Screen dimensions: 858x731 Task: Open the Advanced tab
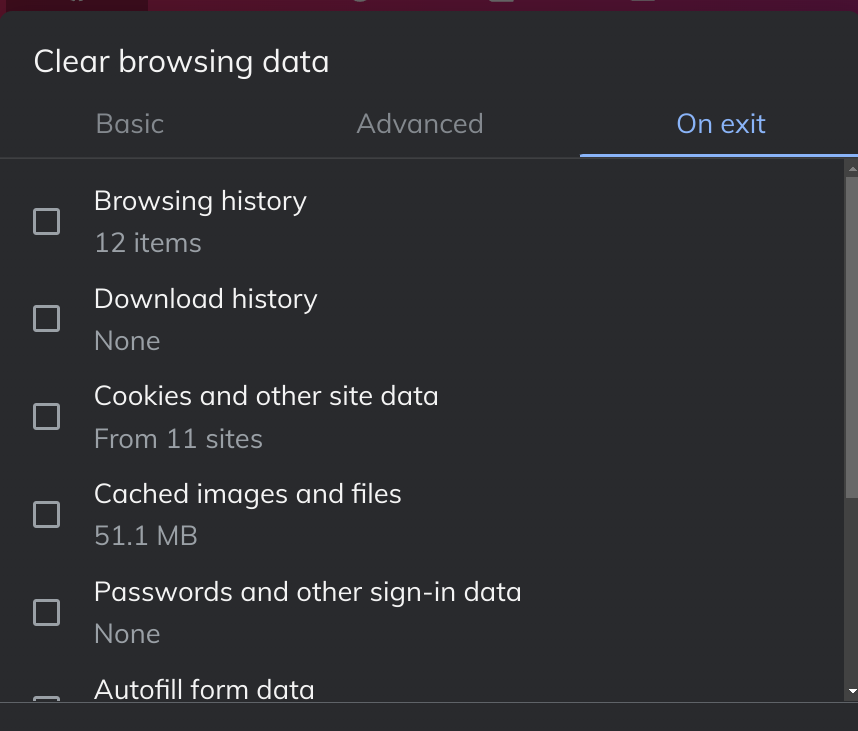pyautogui.click(x=419, y=124)
